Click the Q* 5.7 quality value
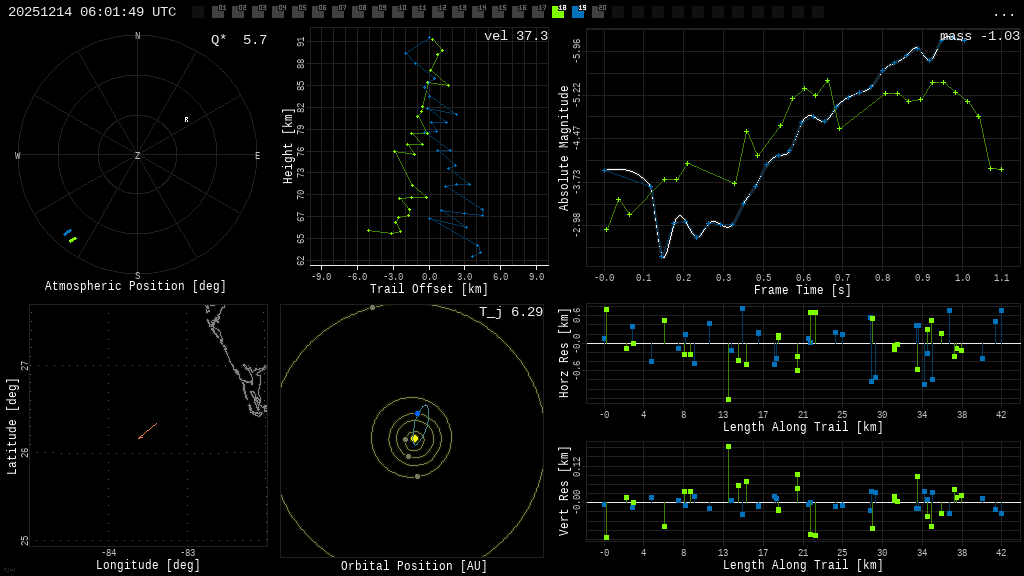 pyautogui.click(x=238, y=40)
